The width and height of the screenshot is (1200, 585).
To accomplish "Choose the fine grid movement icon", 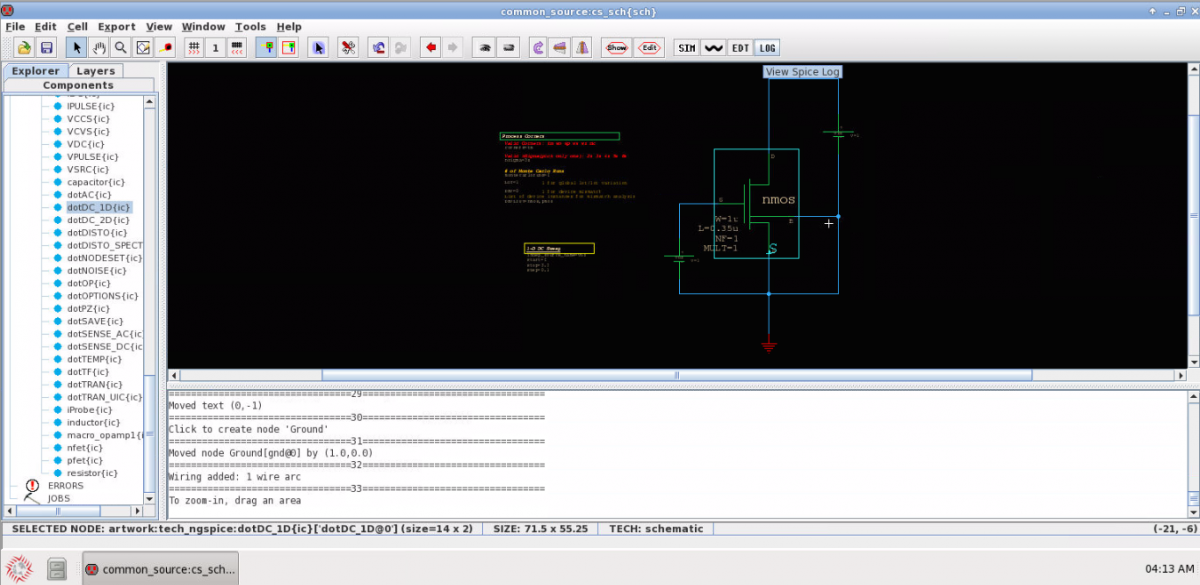I will tap(238, 47).
